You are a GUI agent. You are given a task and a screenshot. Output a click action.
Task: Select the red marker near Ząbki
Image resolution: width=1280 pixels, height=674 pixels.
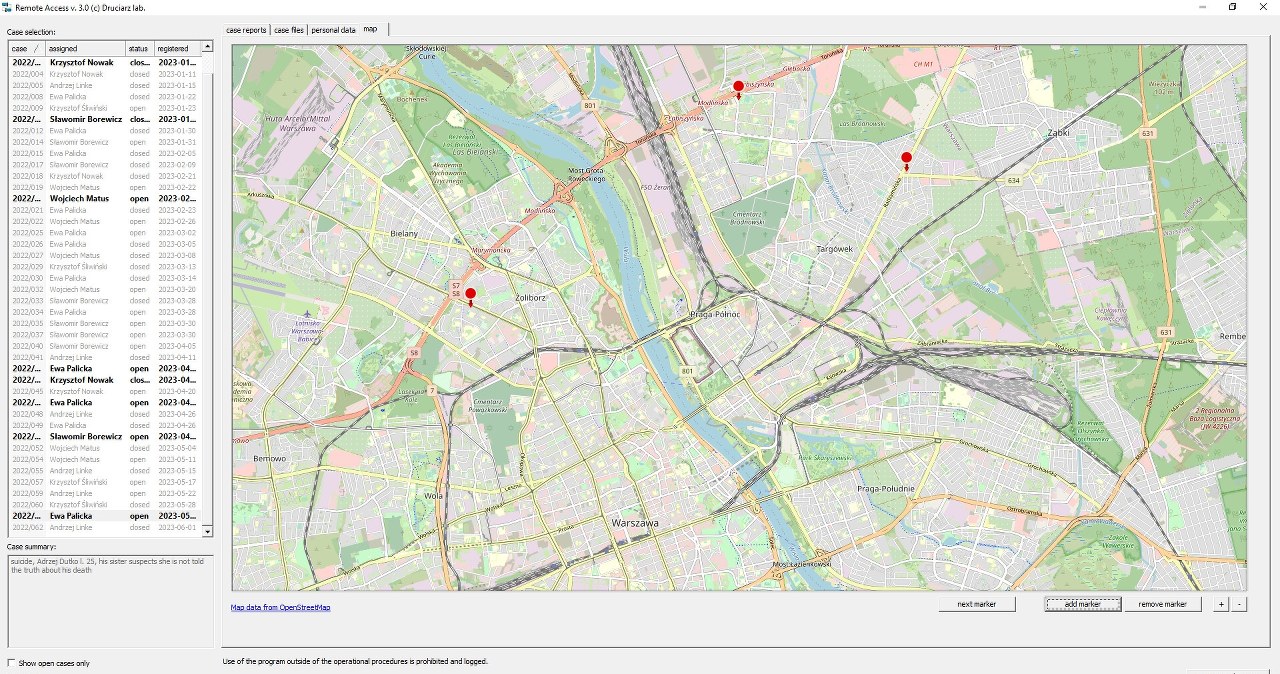point(907,158)
